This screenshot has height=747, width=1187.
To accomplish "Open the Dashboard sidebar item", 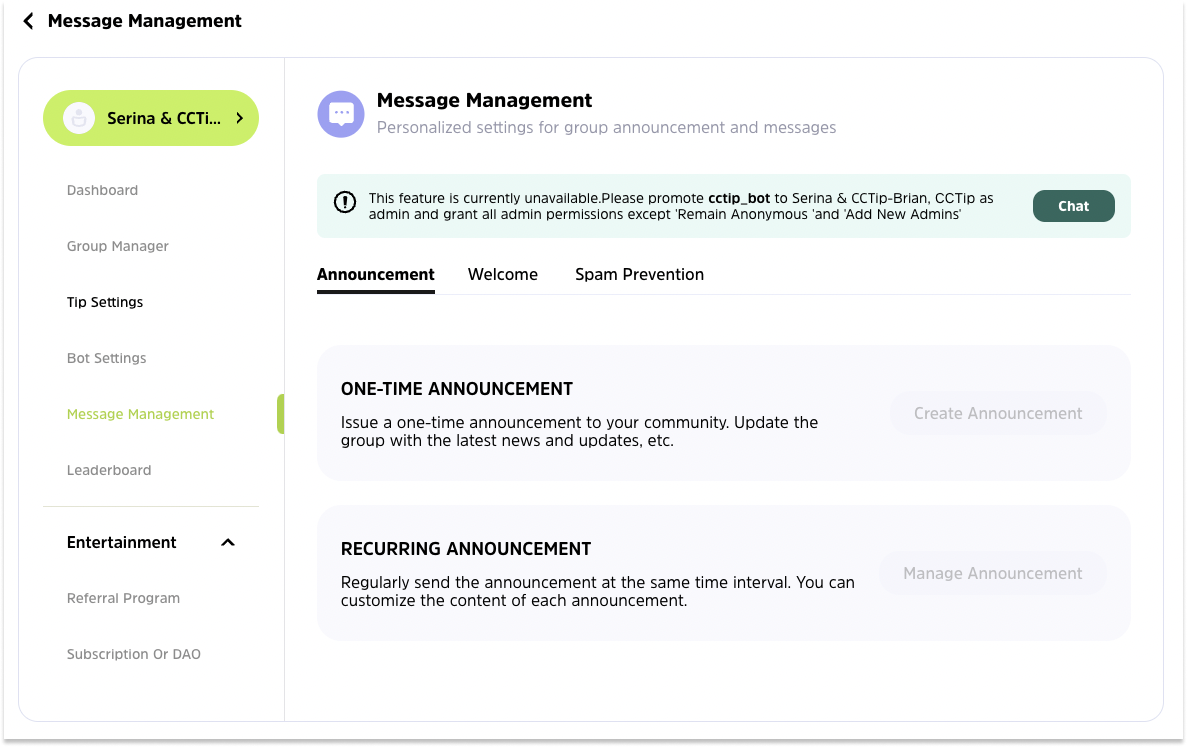I will pyautogui.click(x=102, y=190).
